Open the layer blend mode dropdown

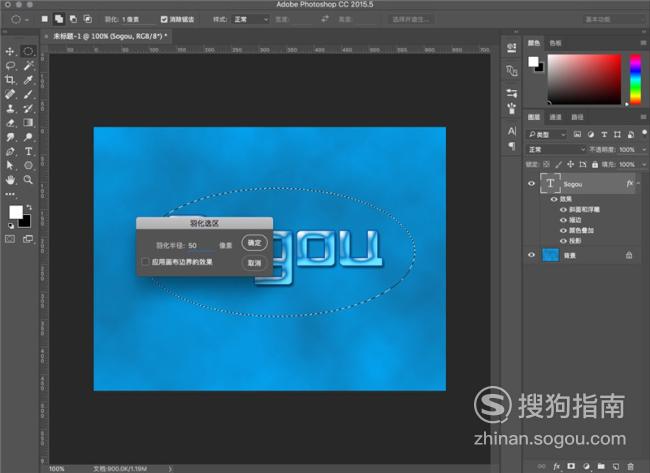click(x=556, y=149)
